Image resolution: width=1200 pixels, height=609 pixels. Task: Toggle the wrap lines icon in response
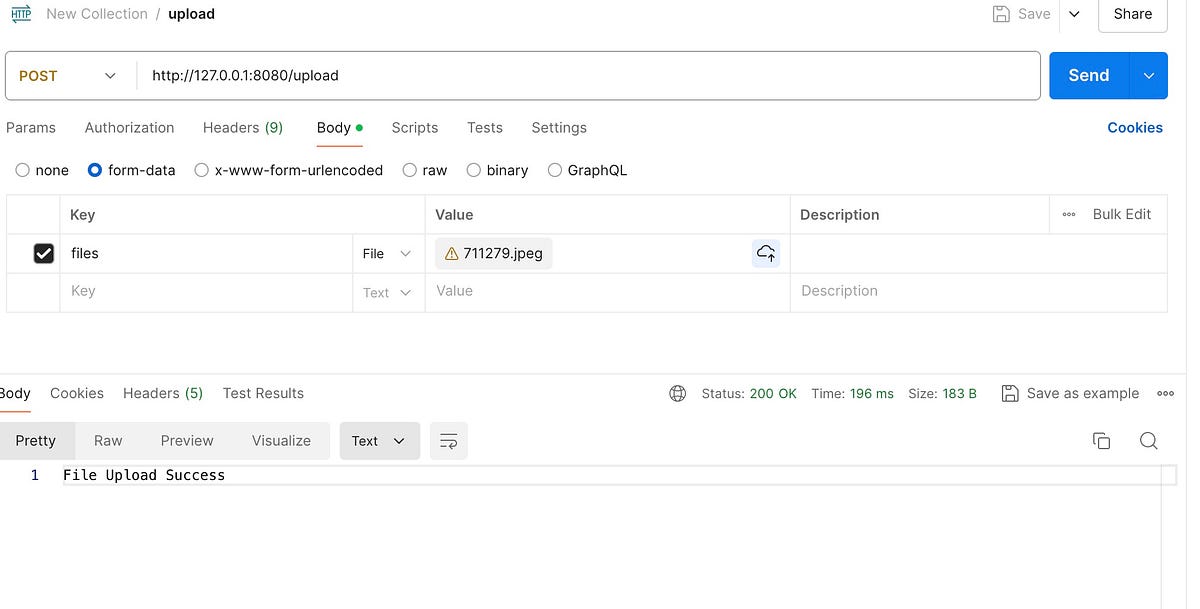tap(449, 441)
